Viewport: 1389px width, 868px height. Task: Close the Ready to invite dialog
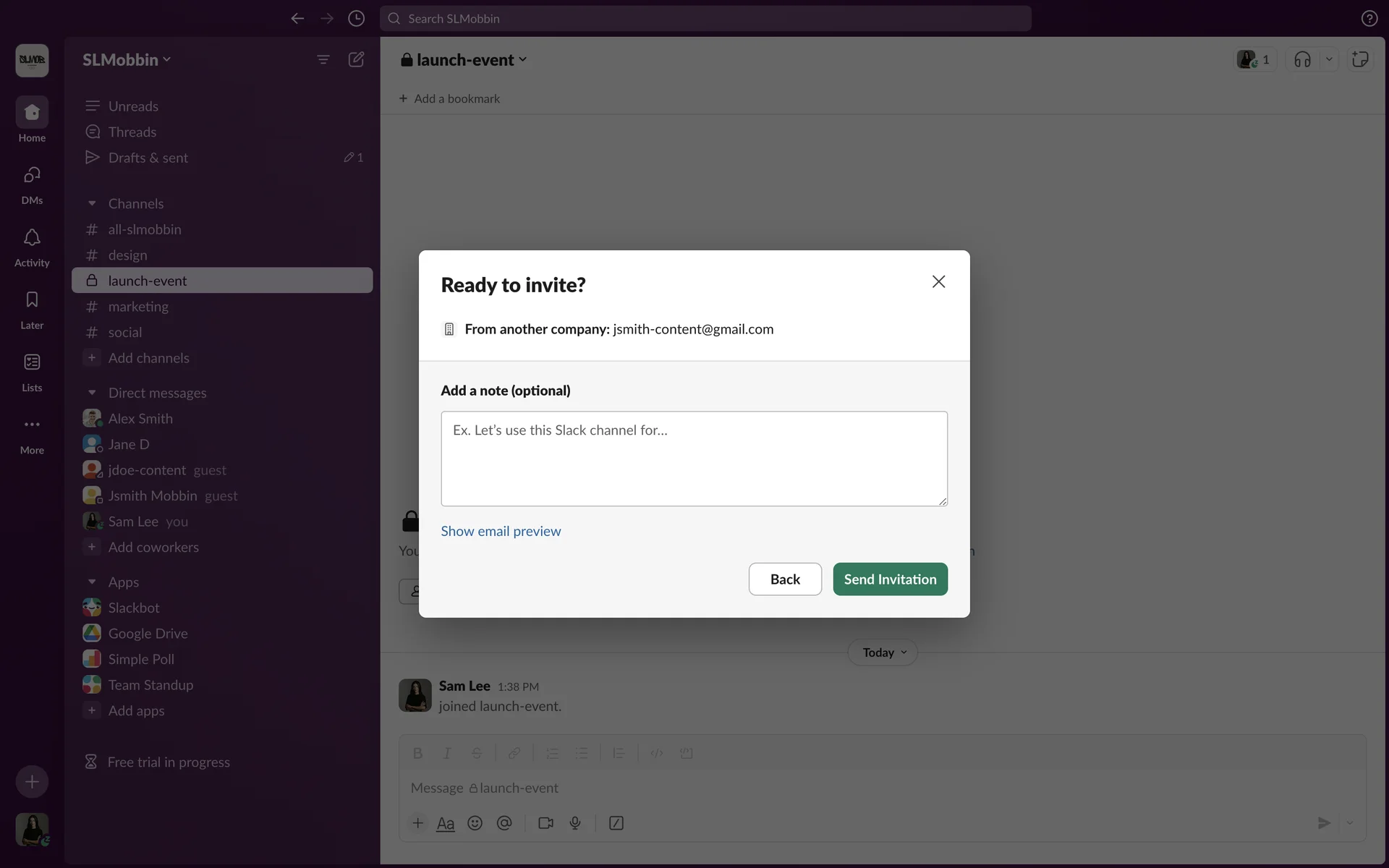(x=938, y=281)
